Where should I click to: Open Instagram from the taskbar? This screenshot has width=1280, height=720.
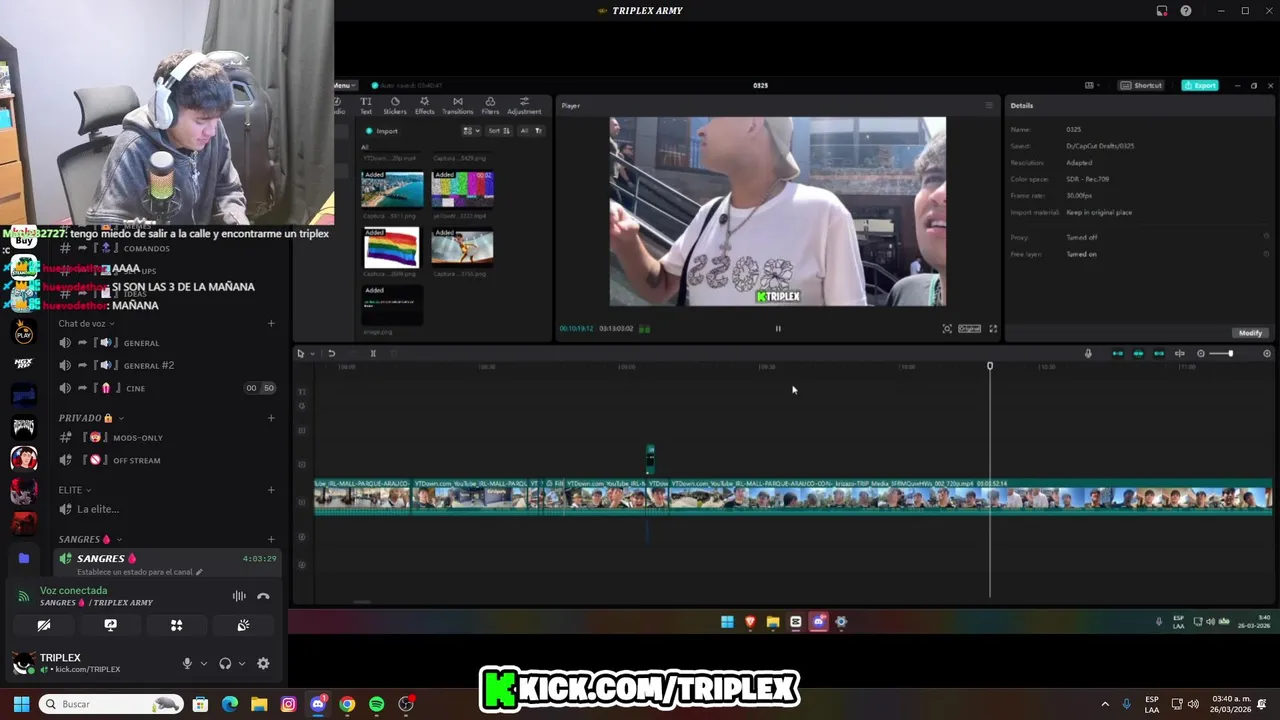(289, 704)
